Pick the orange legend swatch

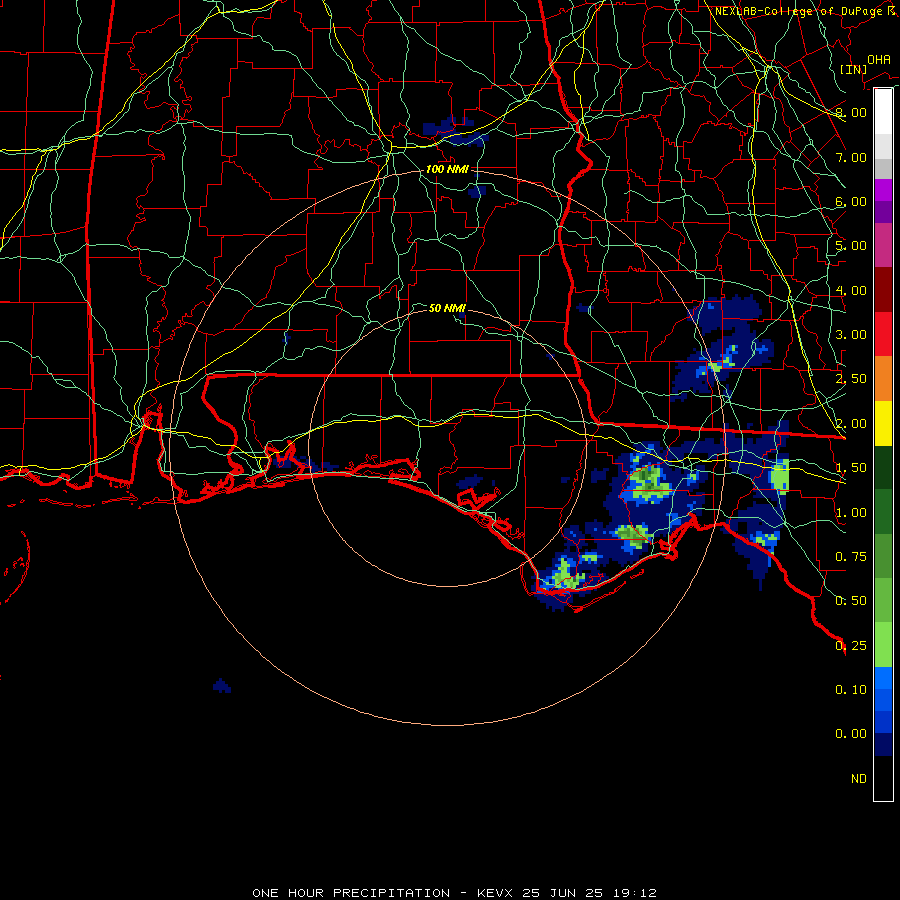883,379
